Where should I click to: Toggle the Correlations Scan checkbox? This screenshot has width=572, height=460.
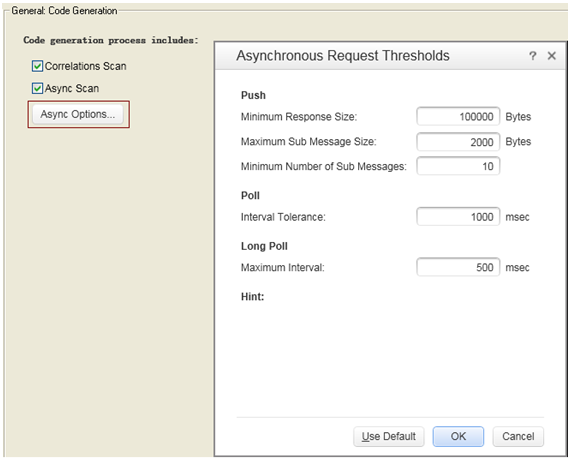tap(37, 66)
